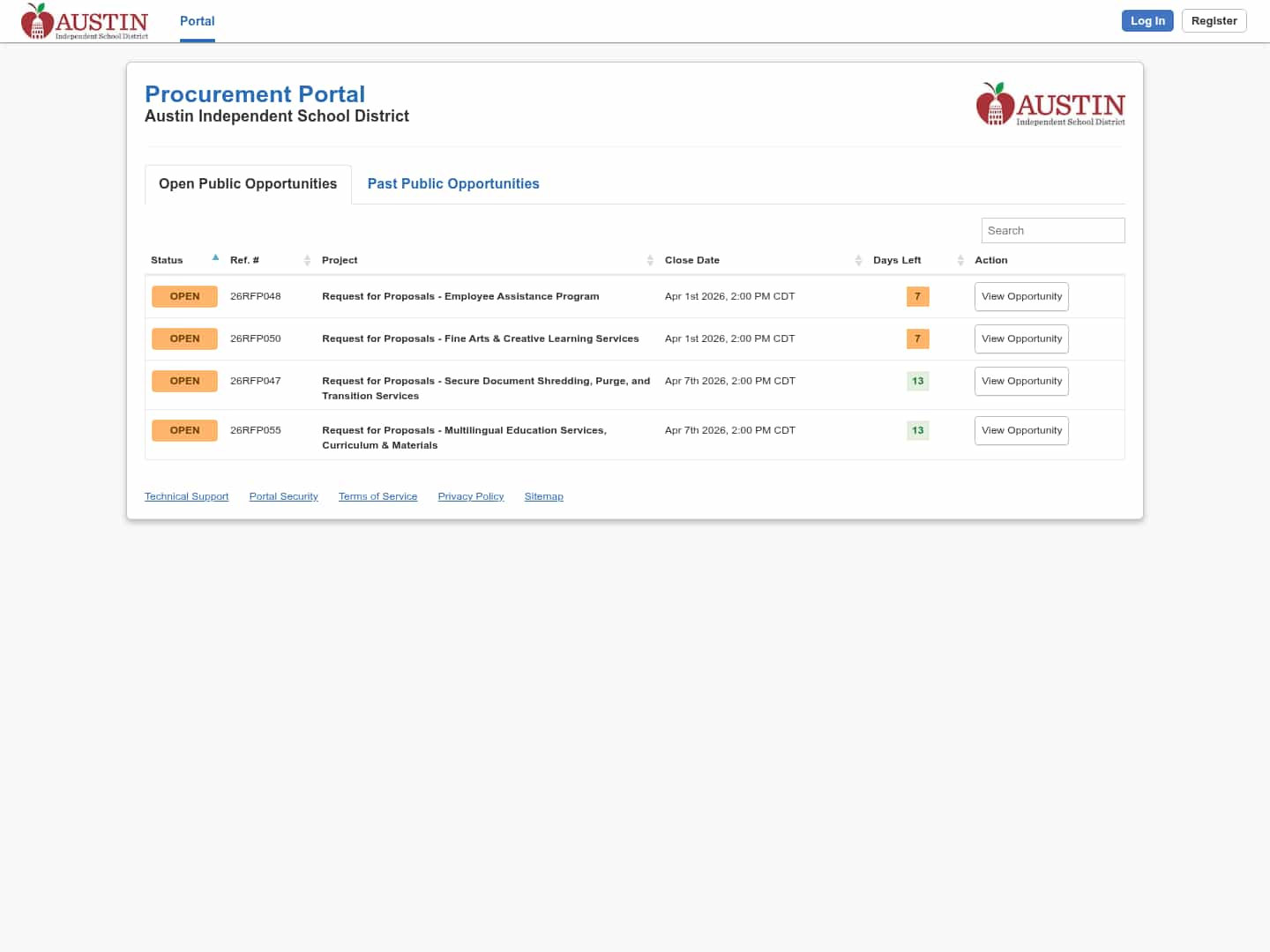
Task: Sort by Project column arrows
Action: click(650, 260)
